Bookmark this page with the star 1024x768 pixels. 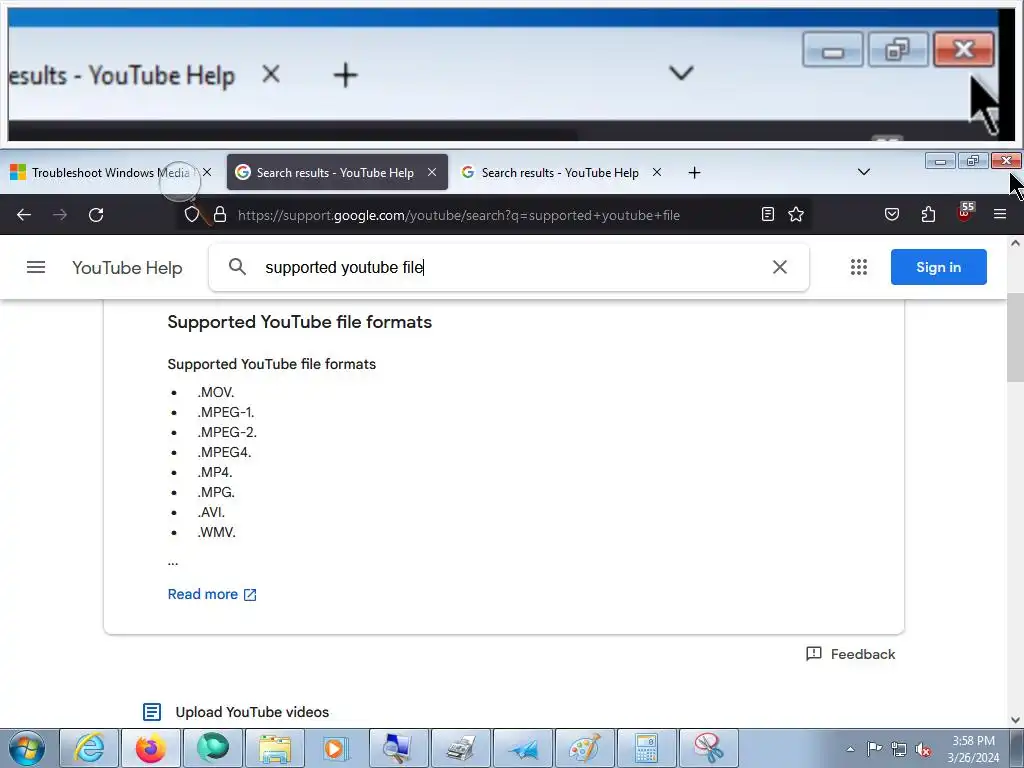point(796,214)
